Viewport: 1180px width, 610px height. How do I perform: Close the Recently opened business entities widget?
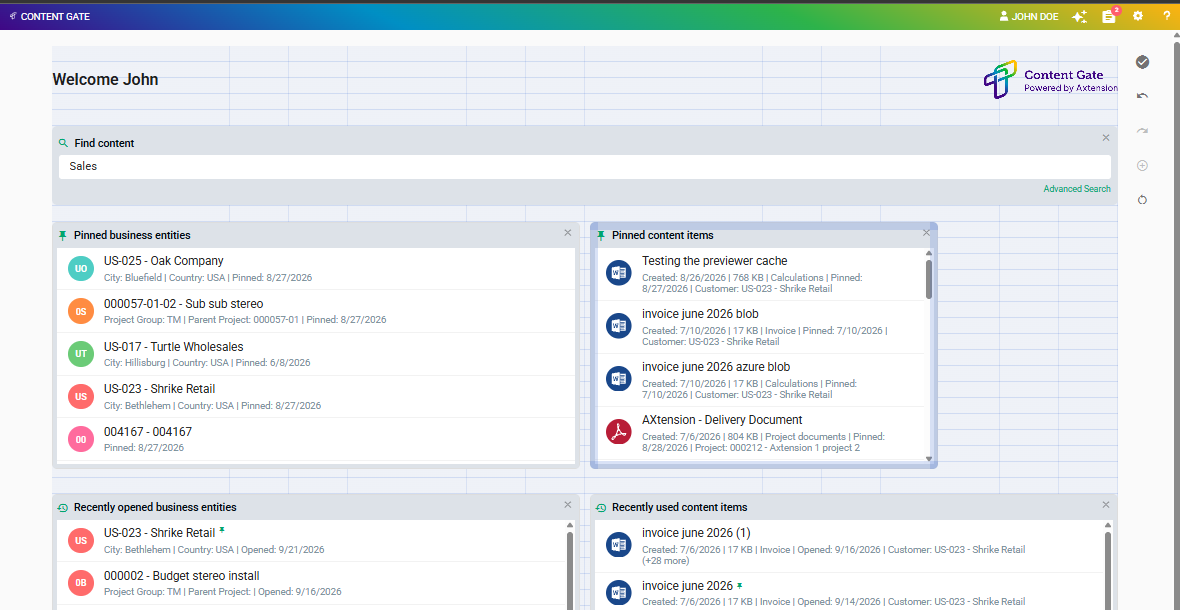pos(567,505)
